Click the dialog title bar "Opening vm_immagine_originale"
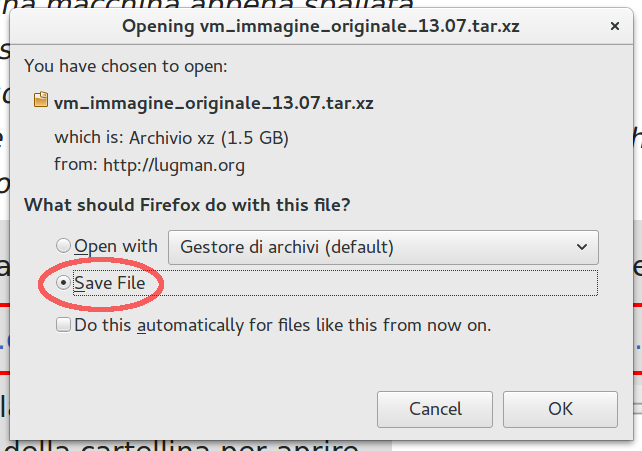This screenshot has width=642, height=451. point(320,25)
